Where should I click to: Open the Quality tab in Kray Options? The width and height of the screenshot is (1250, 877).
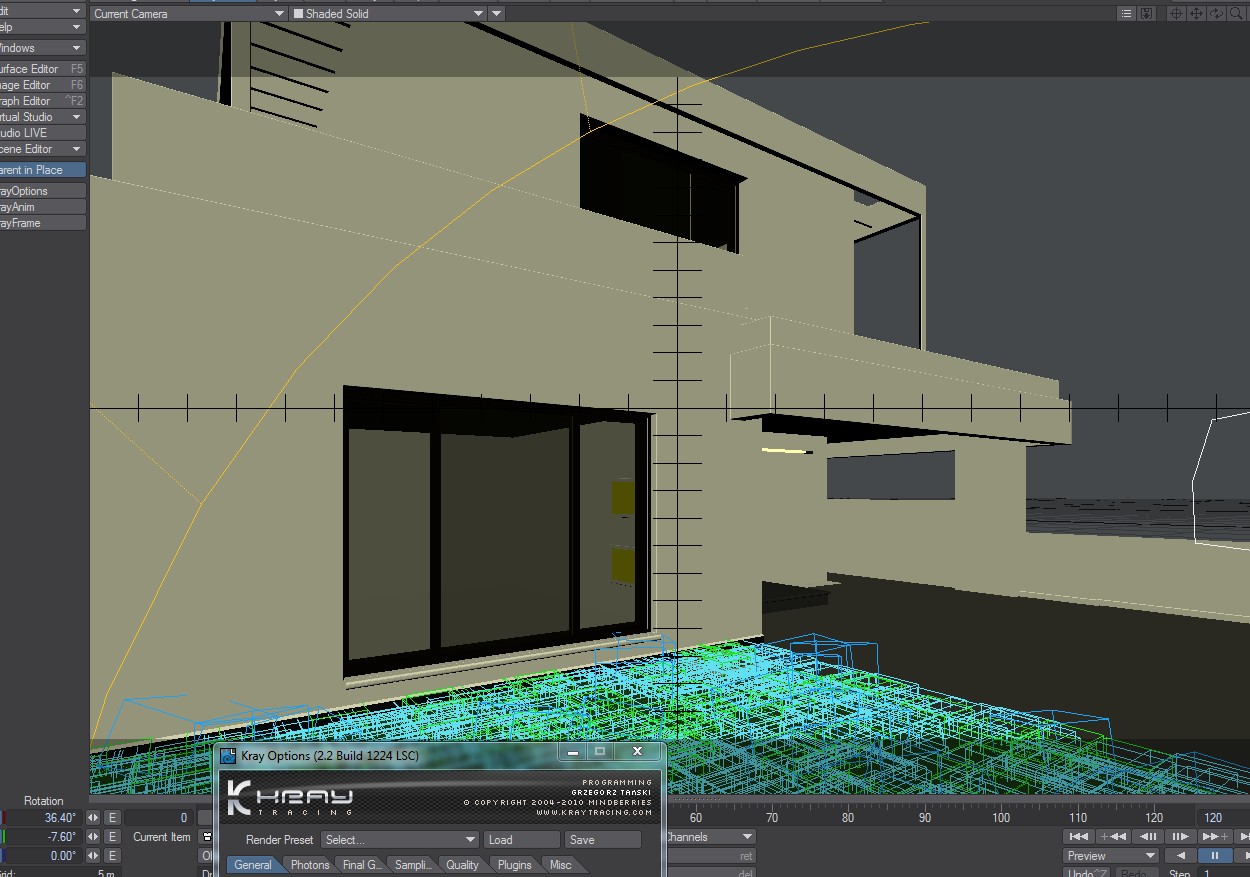click(x=462, y=865)
